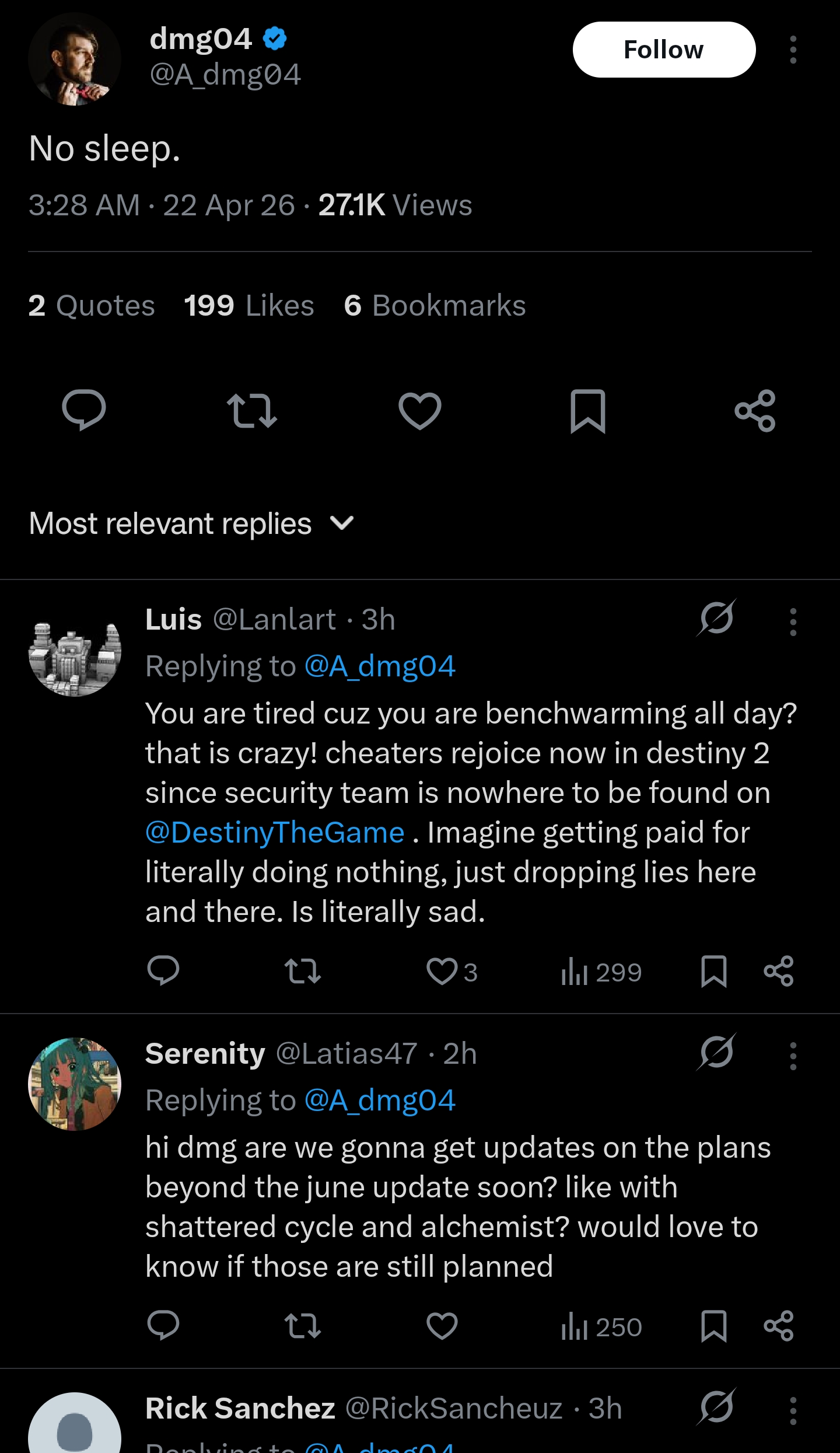Open Grok icon on Luis's reply

coord(716,618)
